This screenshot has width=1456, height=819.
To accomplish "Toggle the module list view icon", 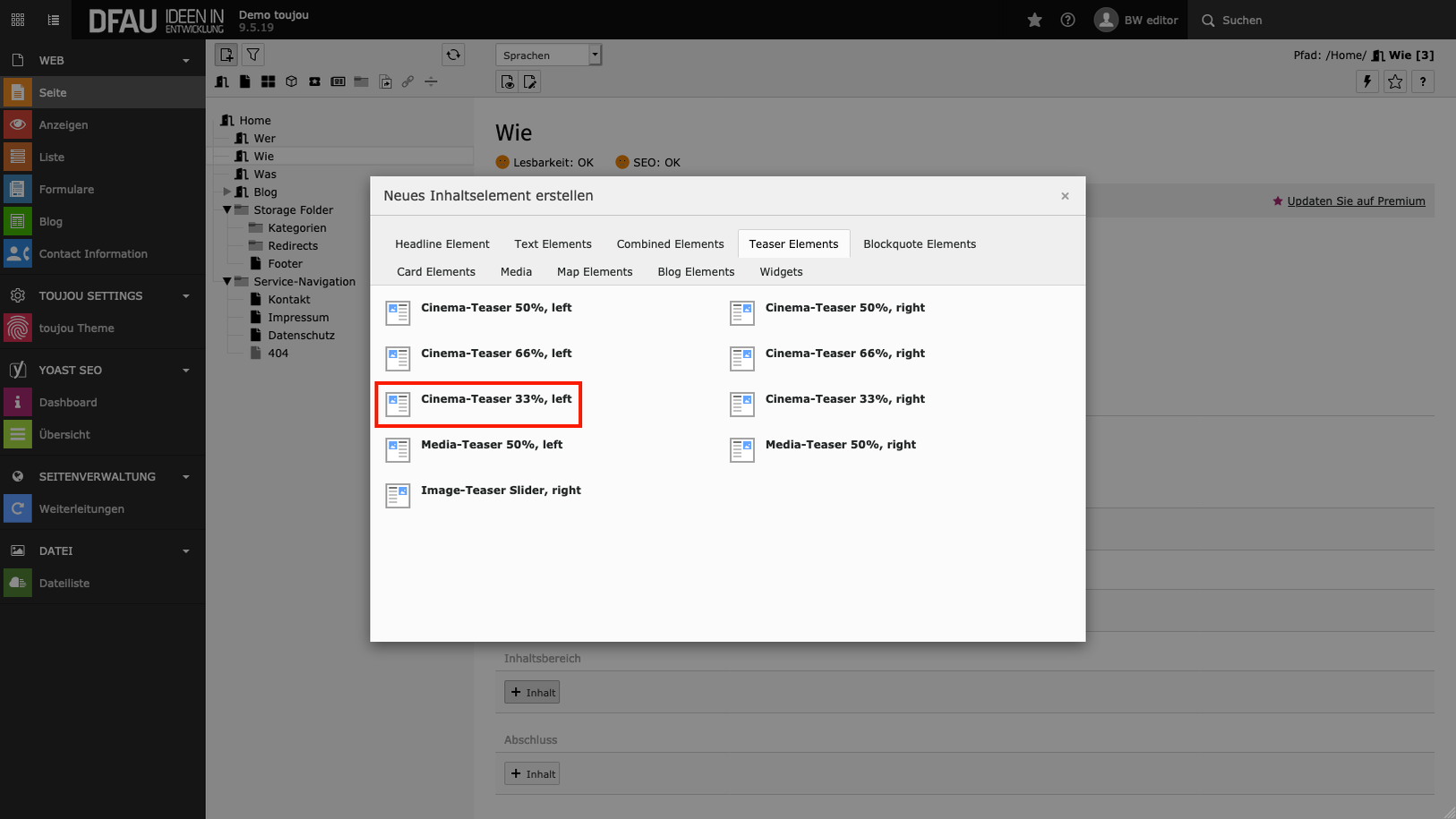I will [x=54, y=20].
